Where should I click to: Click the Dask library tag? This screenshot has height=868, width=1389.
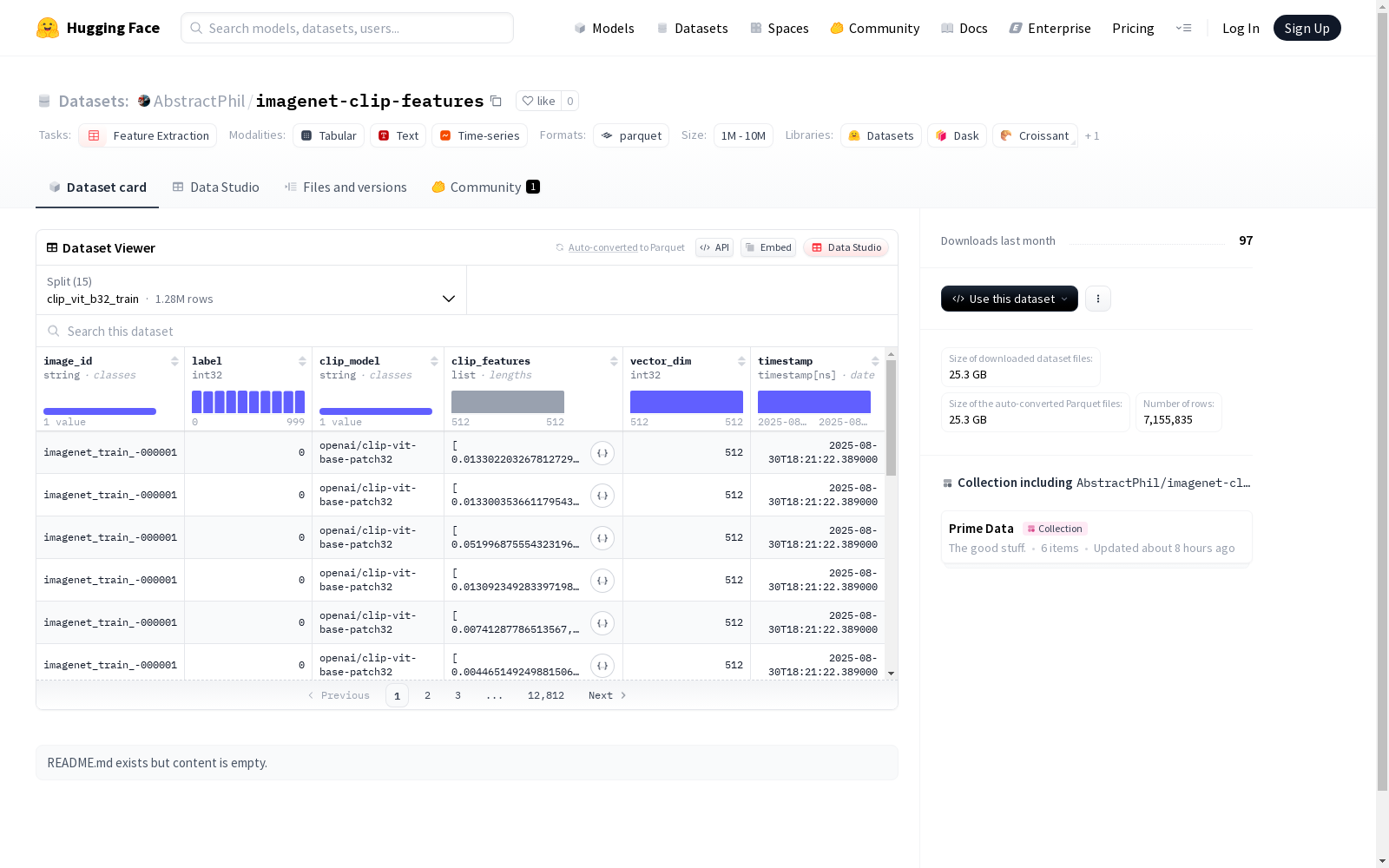(x=957, y=135)
